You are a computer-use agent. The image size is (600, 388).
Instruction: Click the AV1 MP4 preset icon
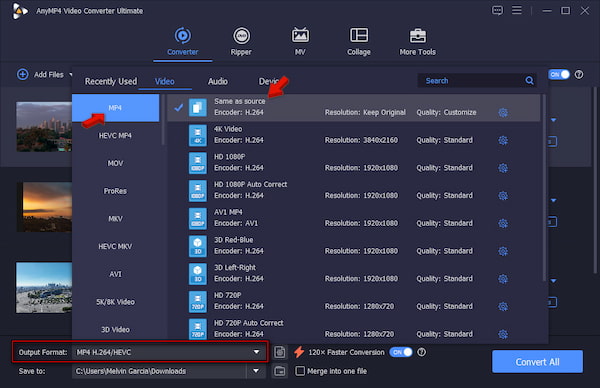197,218
